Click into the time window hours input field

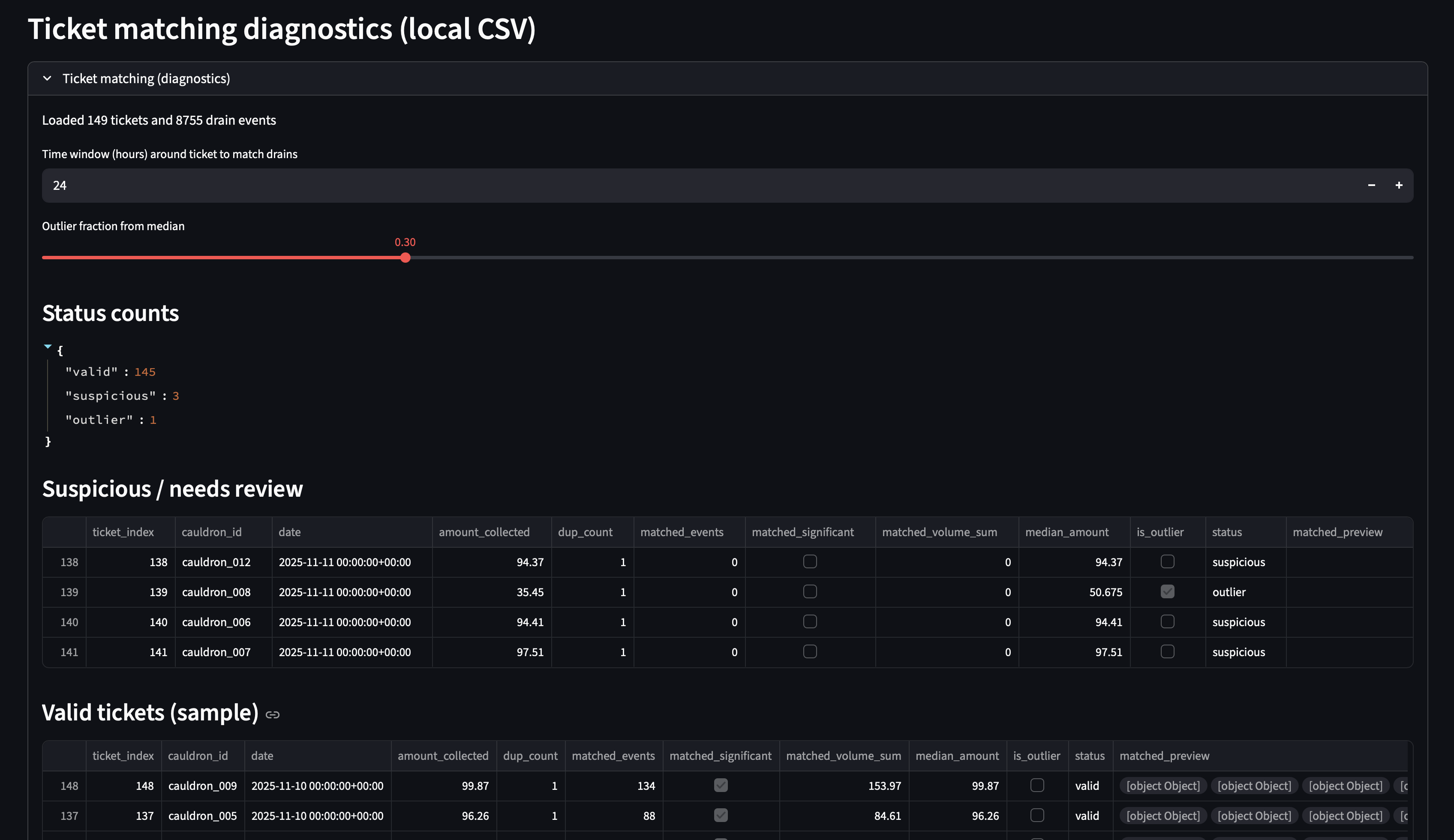click(x=692, y=185)
